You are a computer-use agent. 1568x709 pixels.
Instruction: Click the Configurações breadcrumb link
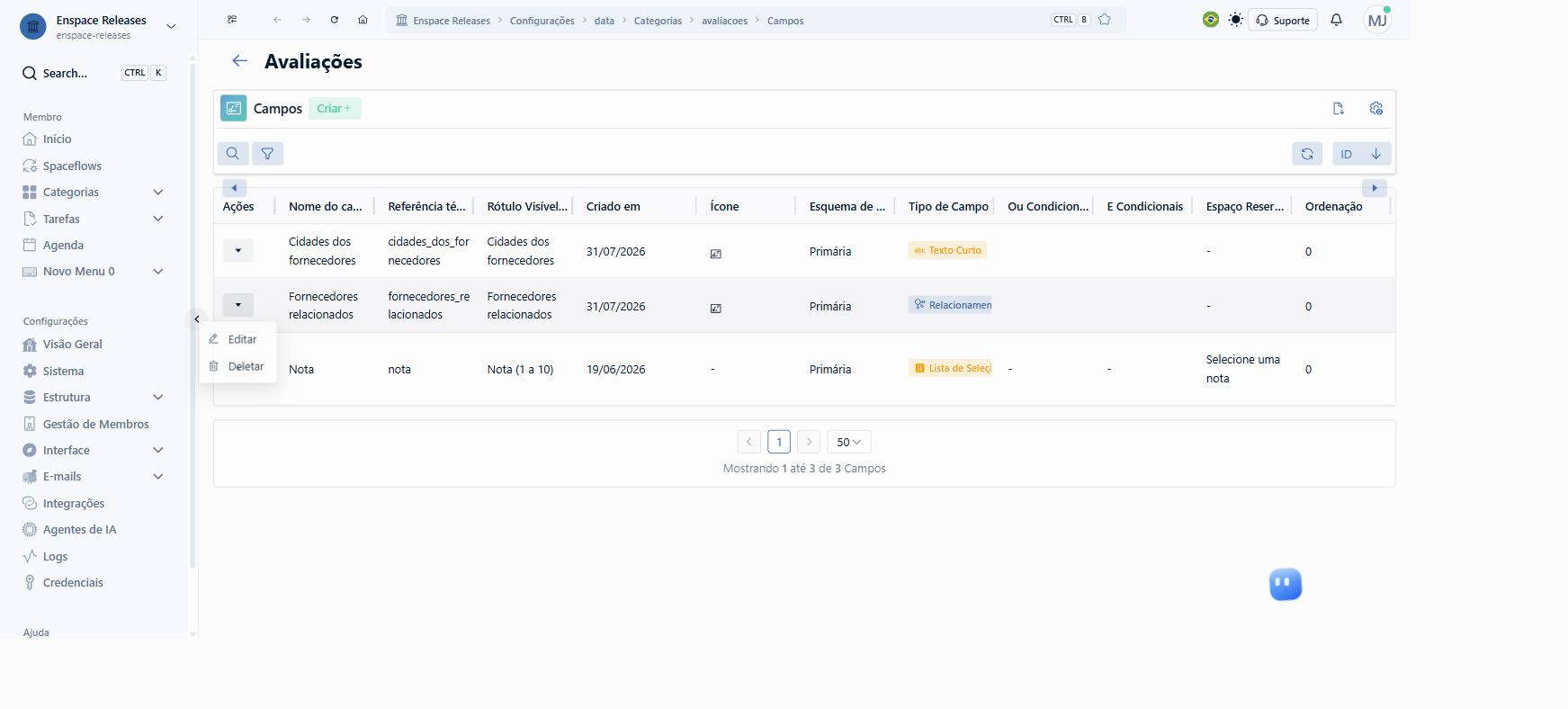542,21
